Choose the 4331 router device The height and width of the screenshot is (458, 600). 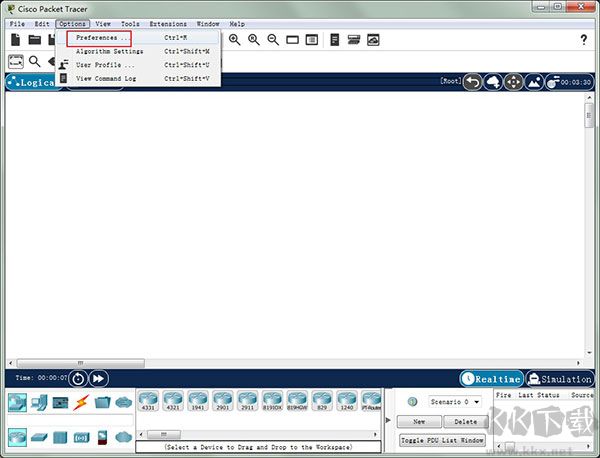[x=148, y=401]
